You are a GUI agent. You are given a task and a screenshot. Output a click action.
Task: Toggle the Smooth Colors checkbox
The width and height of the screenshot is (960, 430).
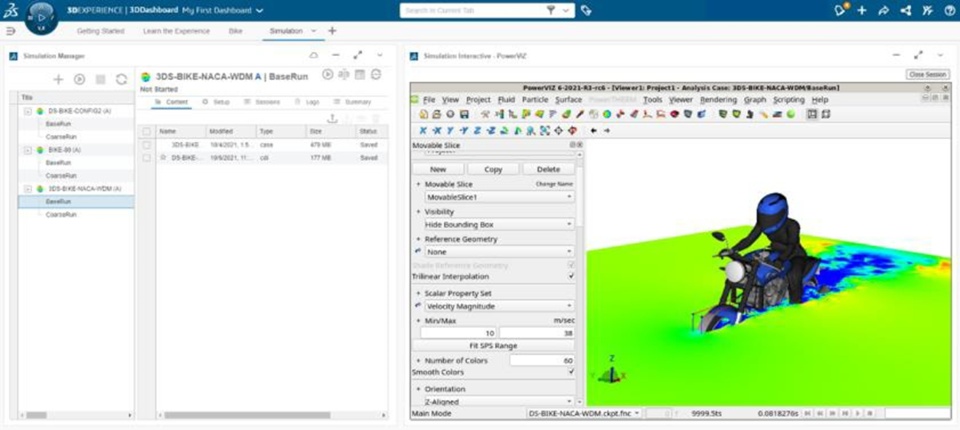coord(571,372)
